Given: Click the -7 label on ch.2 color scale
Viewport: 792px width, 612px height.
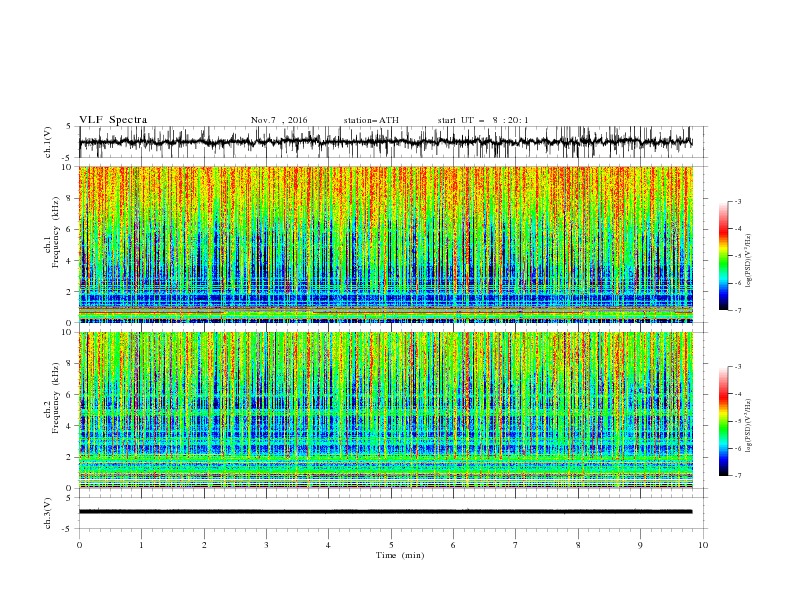Looking at the screenshot, I should pyautogui.click(x=738, y=476).
